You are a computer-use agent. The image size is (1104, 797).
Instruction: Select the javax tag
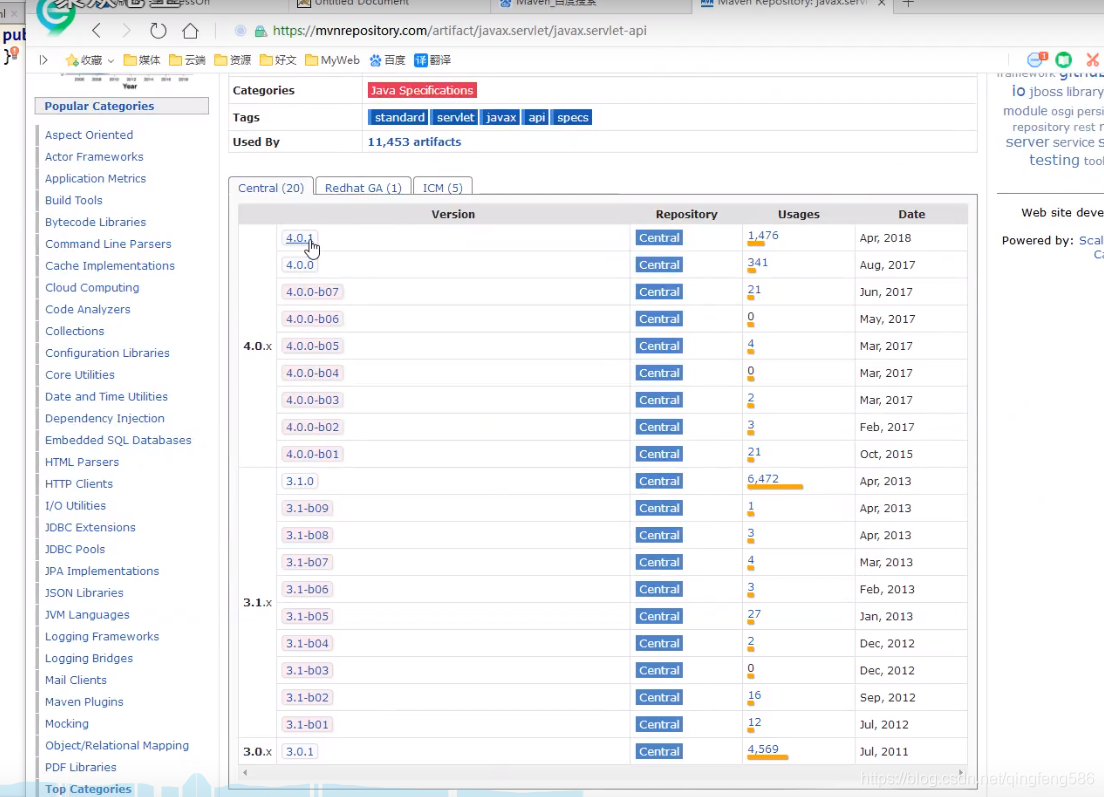click(x=501, y=117)
